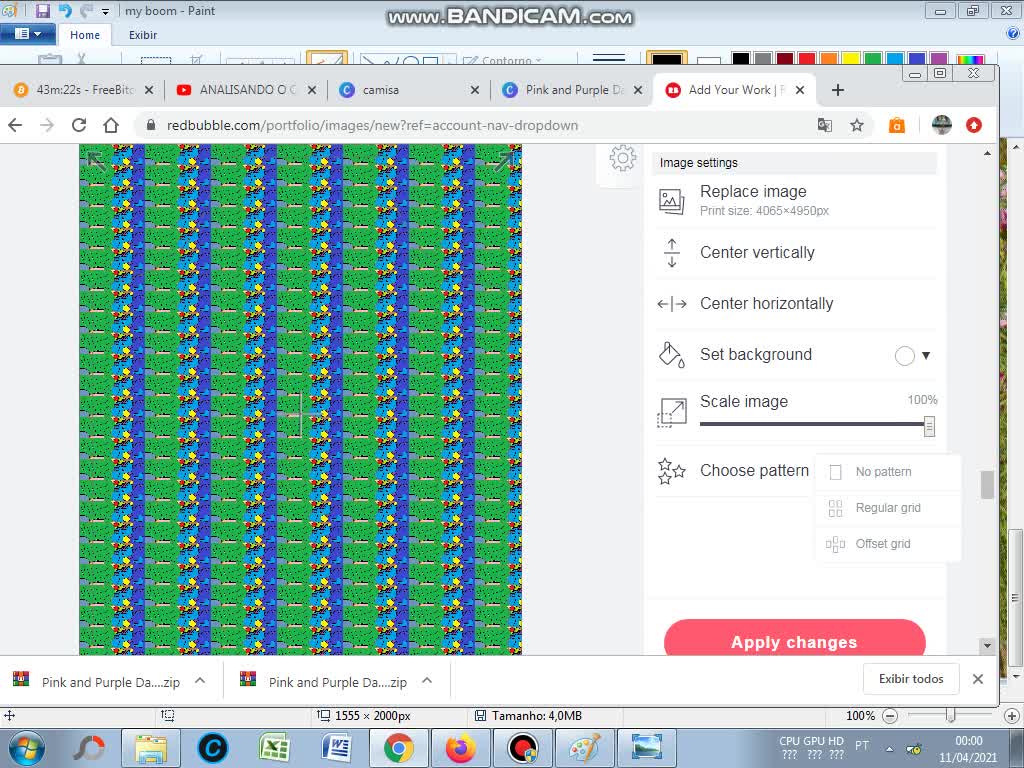The width and height of the screenshot is (1024, 768).
Task: Select Regular grid pattern
Action: click(x=888, y=508)
